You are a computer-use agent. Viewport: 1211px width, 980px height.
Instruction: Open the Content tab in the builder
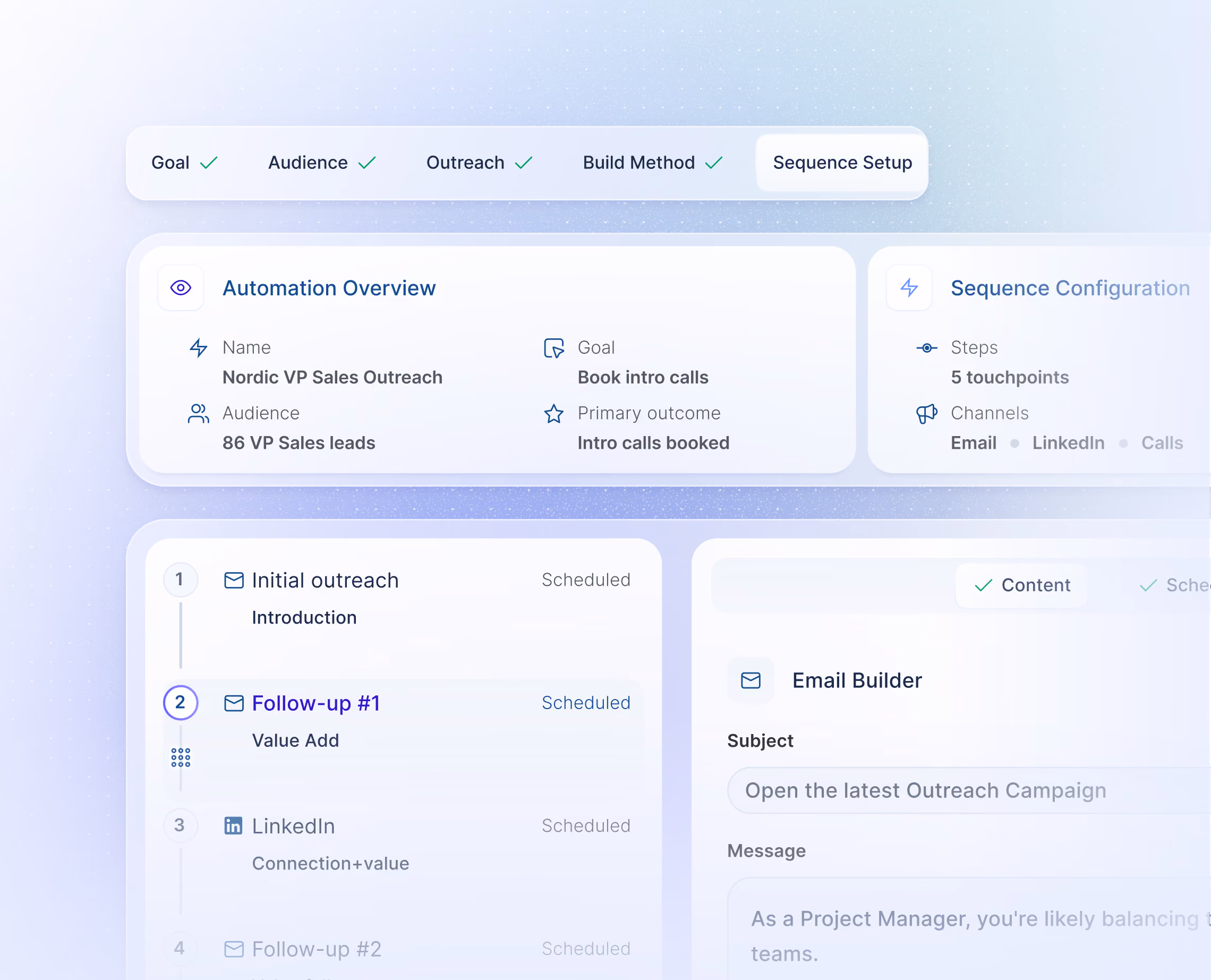(1021, 585)
